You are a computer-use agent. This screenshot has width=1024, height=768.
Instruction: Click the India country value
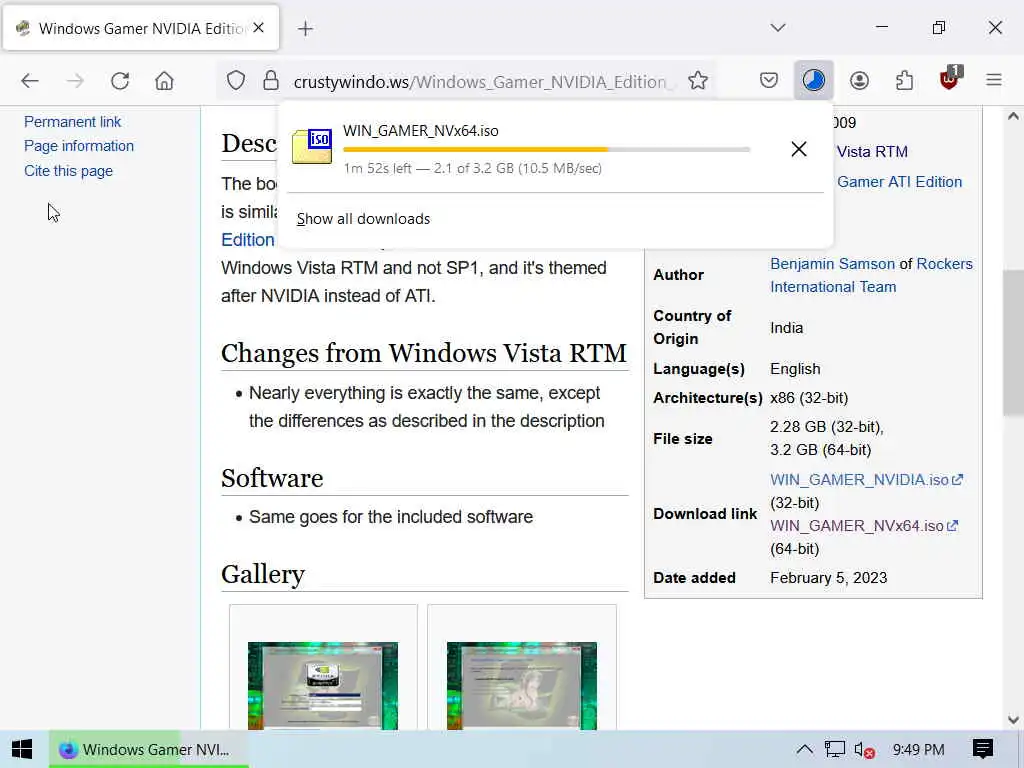786,328
